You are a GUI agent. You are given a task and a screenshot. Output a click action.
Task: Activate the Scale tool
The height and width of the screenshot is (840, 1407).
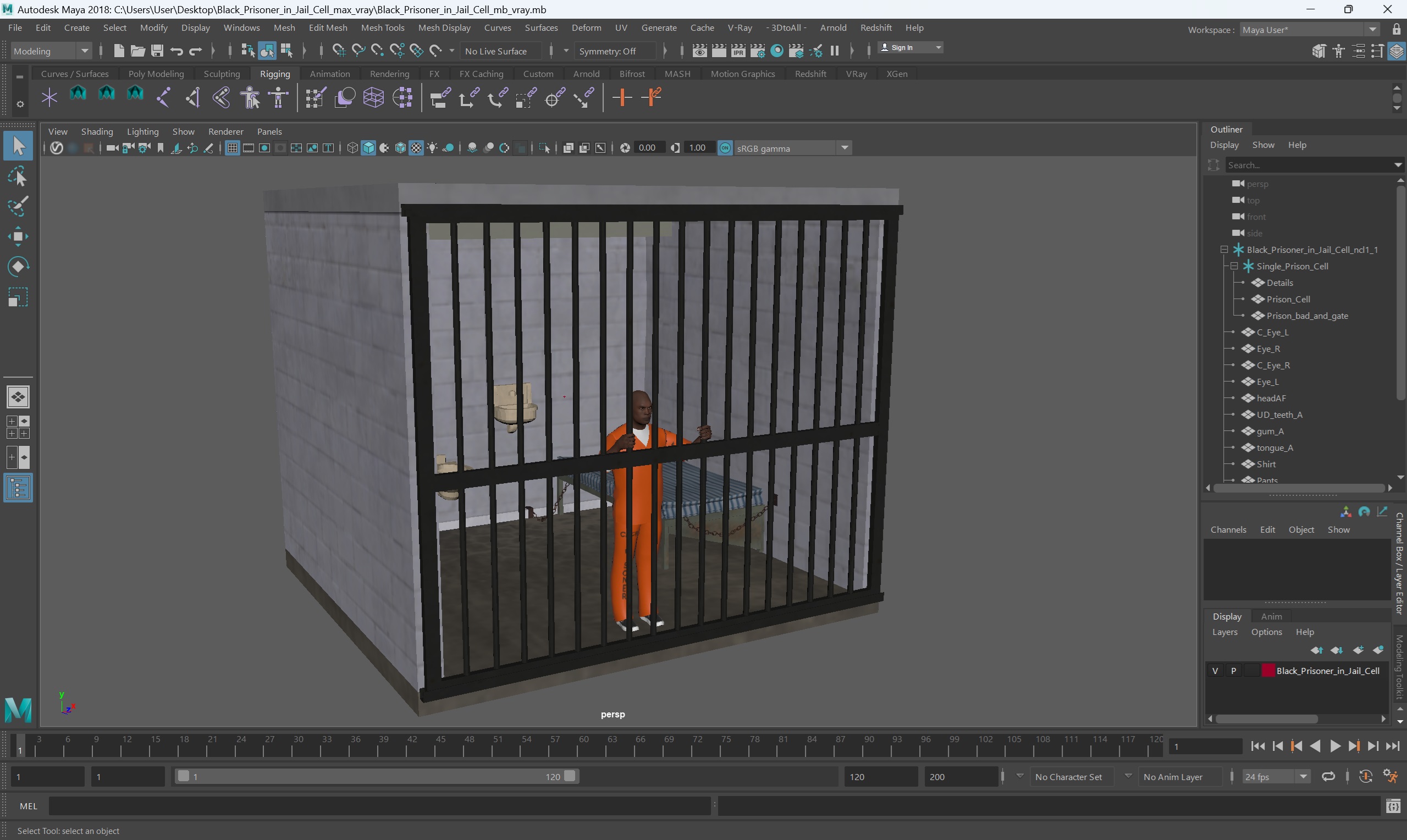(18, 297)
